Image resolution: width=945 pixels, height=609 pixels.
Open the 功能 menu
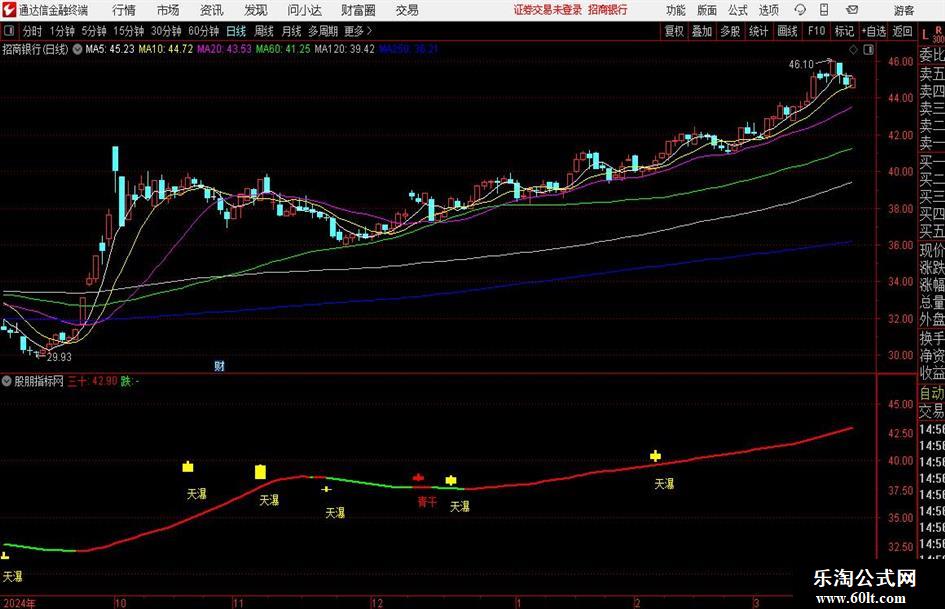(x=676, y=10)
